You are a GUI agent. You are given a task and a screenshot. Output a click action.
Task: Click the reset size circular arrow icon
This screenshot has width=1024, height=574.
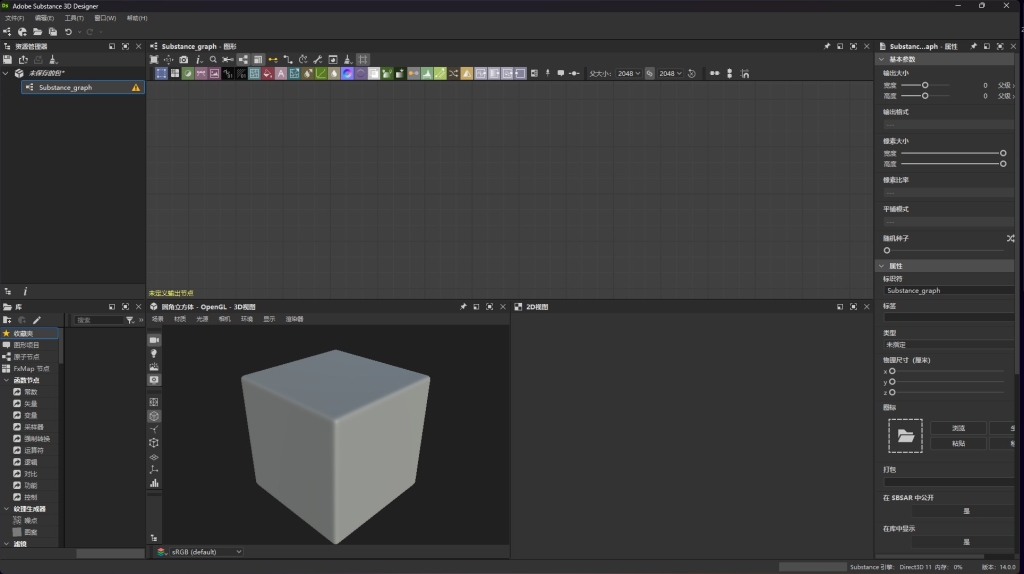(692, 74)
